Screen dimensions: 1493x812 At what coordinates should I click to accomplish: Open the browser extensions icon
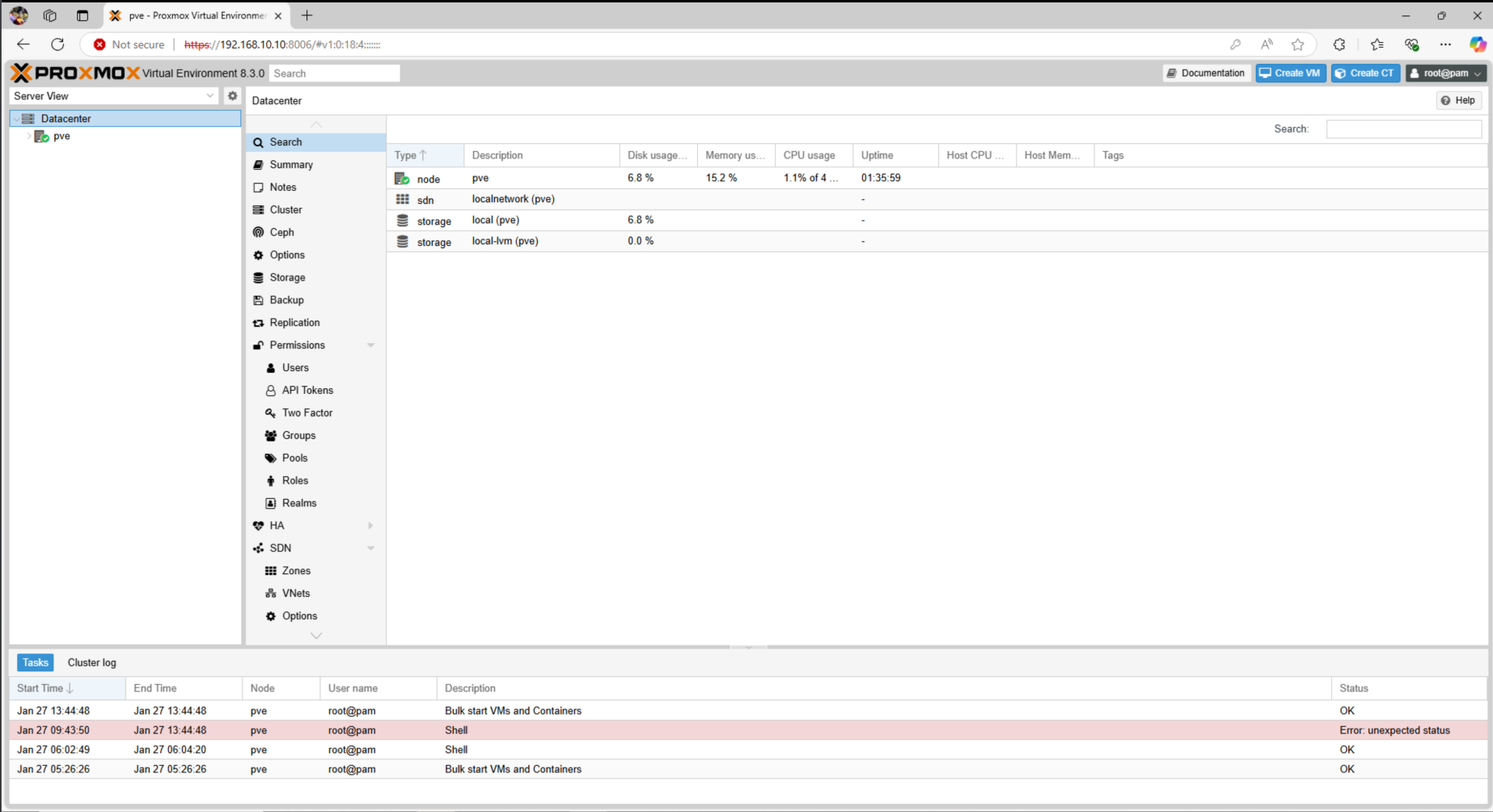point(1339,44)
